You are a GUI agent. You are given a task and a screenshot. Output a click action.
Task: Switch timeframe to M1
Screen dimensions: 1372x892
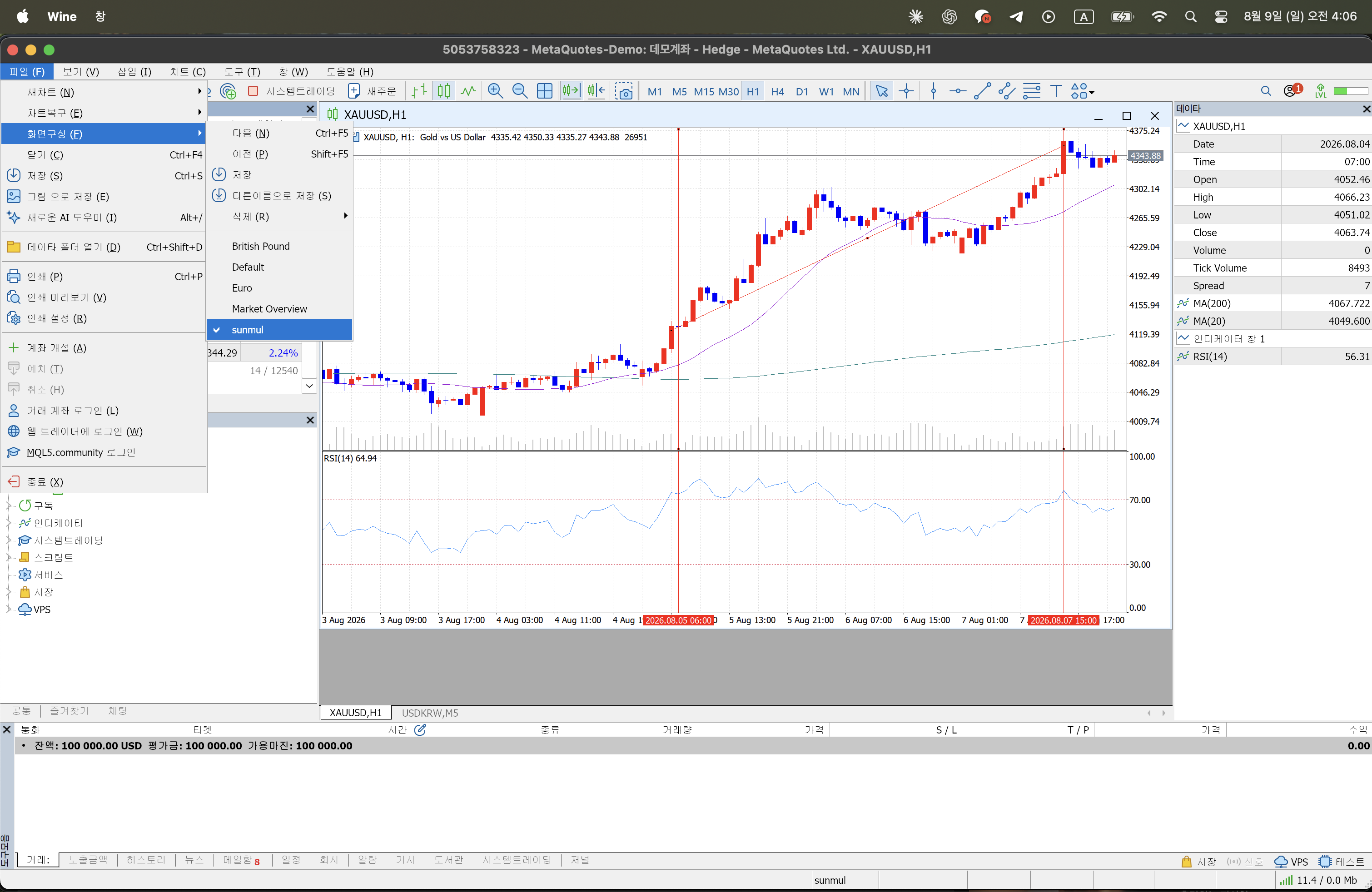pos(654,92)
